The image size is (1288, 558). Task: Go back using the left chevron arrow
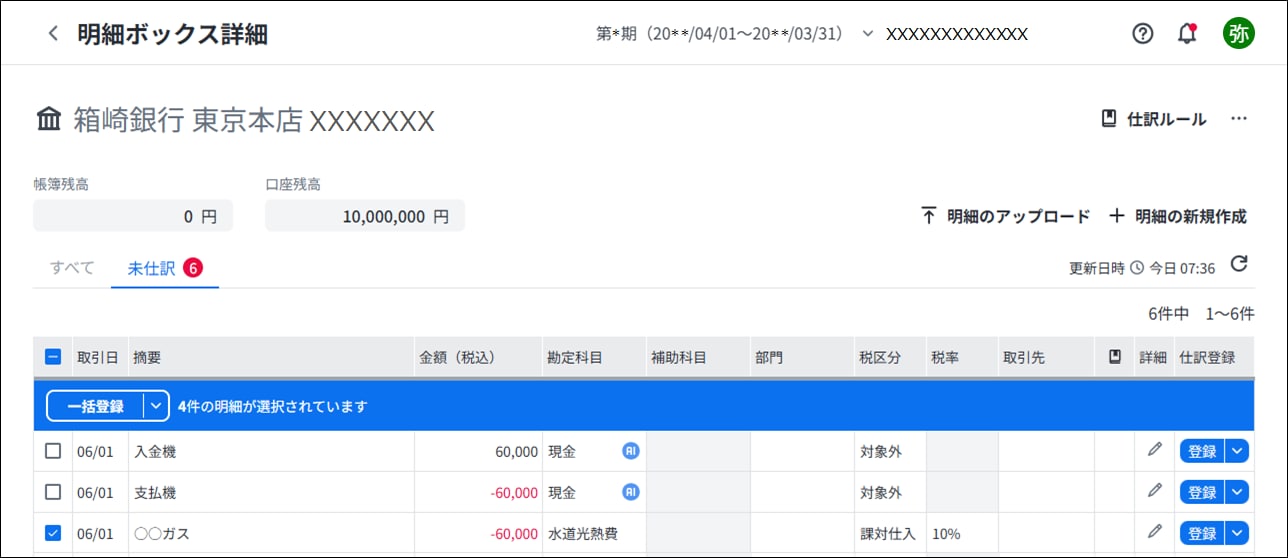53,34
